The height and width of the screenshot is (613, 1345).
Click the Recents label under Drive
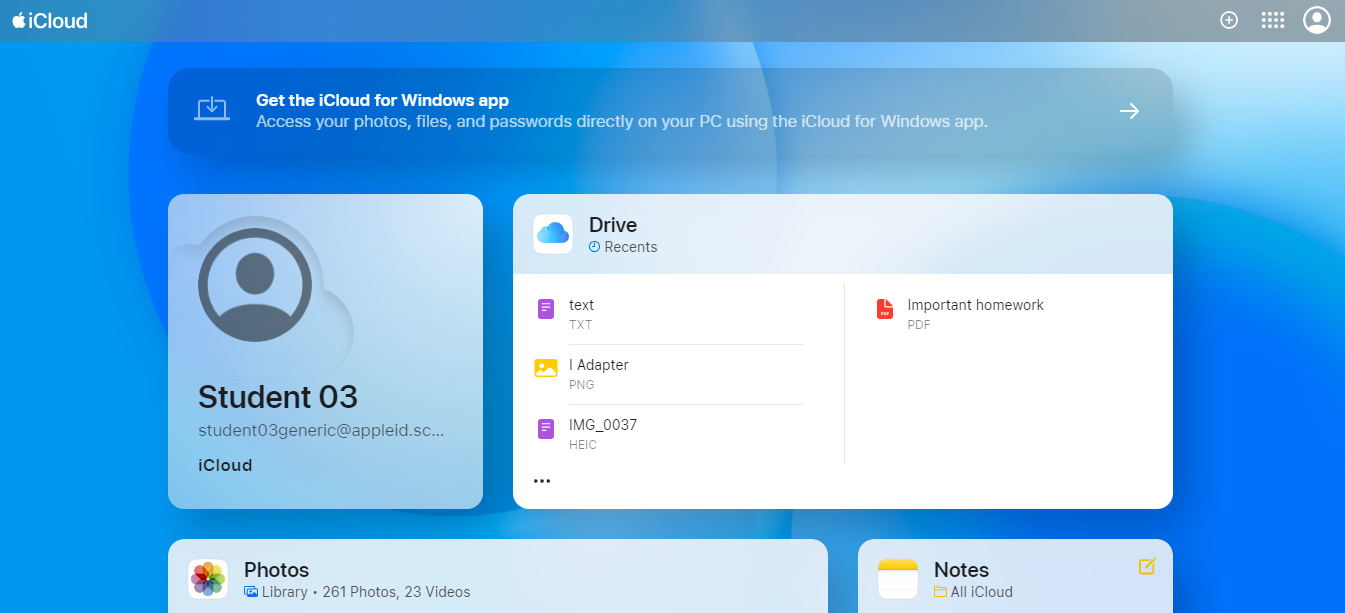pyautogui.click(x=631, y=247)
